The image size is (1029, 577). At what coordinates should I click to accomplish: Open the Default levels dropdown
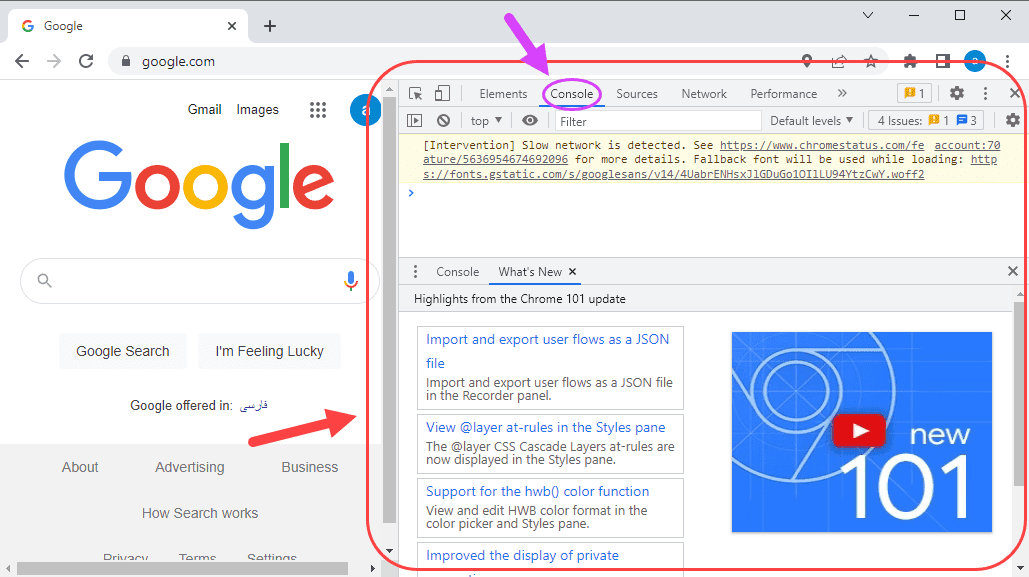tap(811, 121)
